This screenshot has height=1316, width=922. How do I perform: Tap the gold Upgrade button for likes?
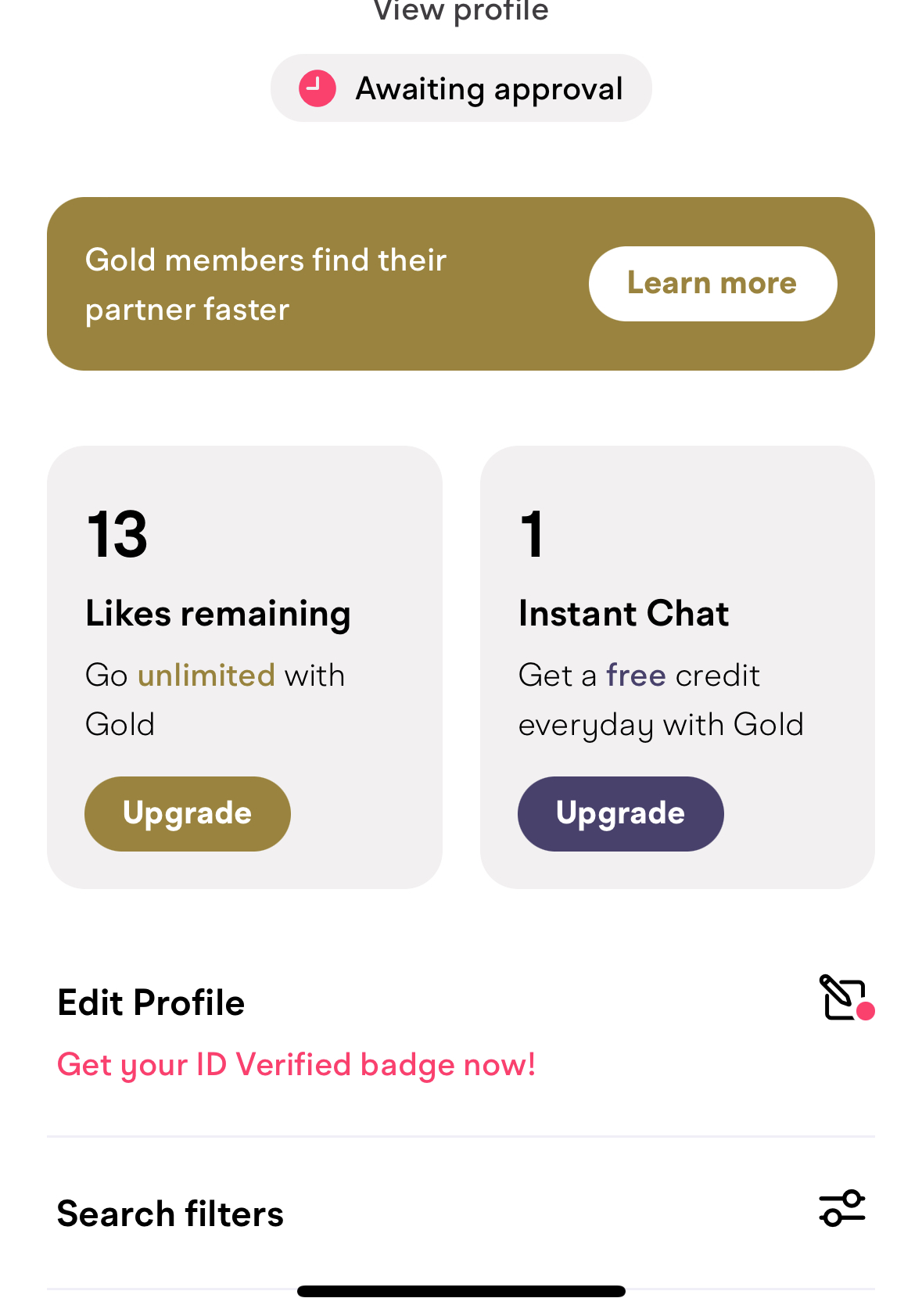pyautogui.click(x=188, y=813)
